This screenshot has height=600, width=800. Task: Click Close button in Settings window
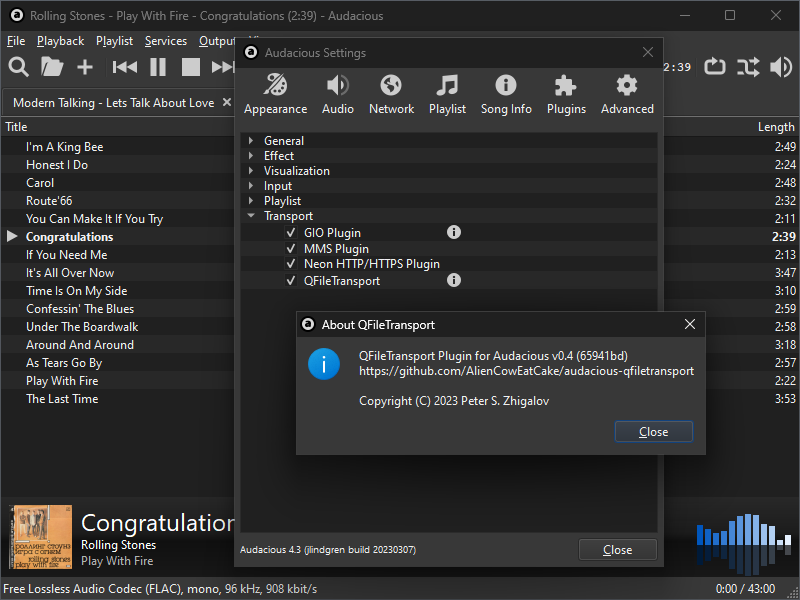pyautogui.click(x=617, y=549)
